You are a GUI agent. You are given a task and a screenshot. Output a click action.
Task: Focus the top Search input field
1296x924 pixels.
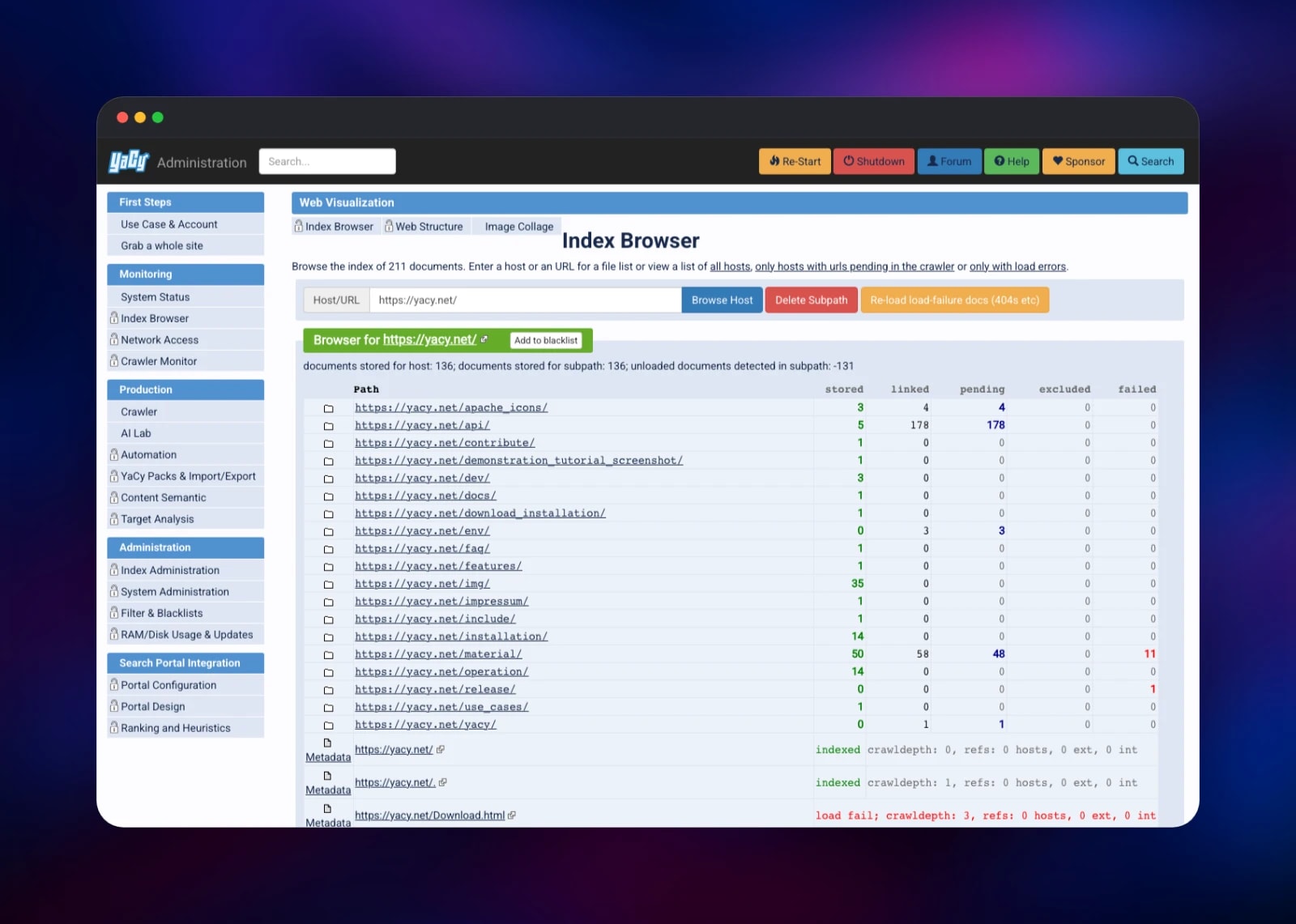(x=327, y=161)
